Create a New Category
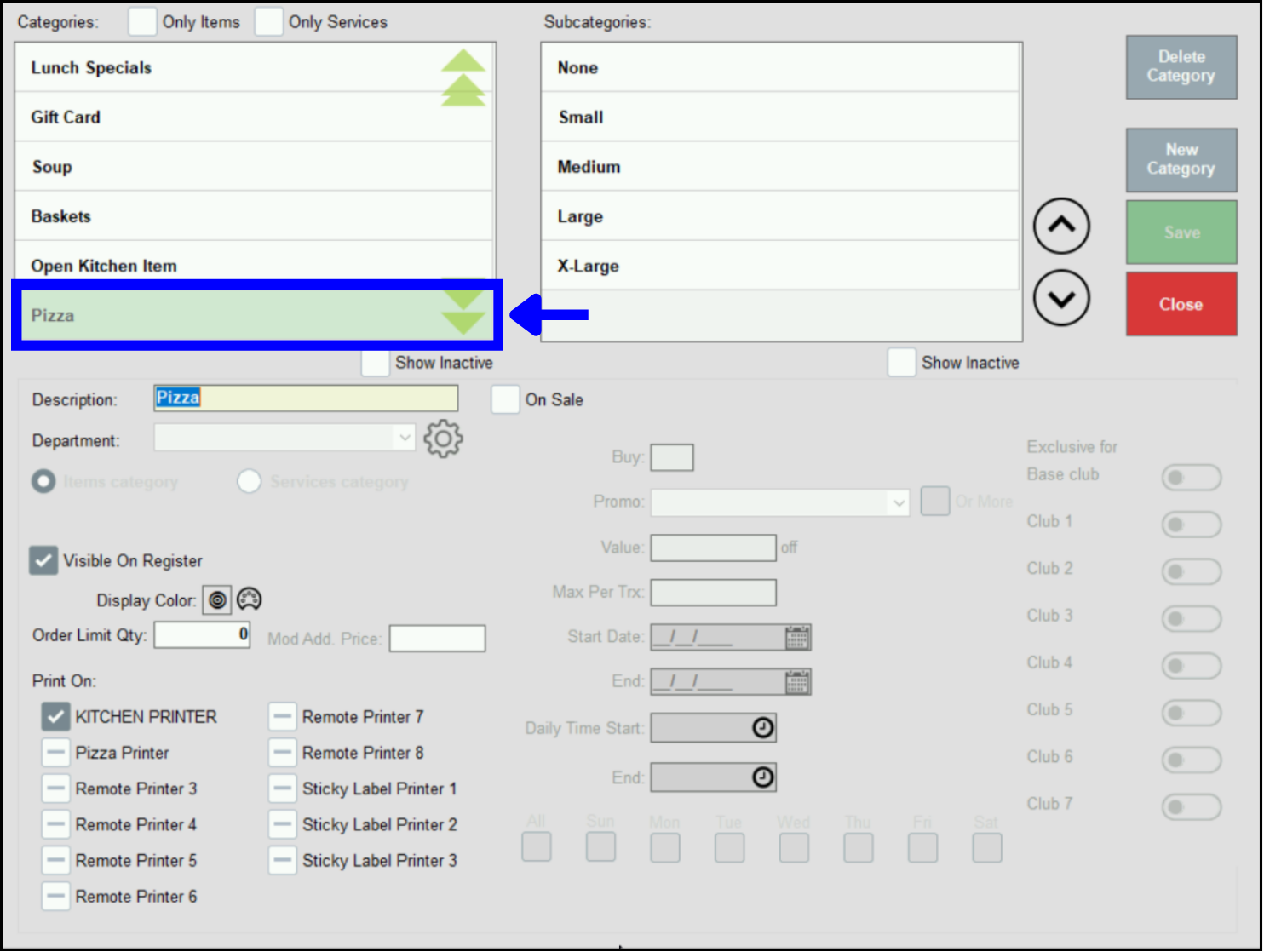This screenshot has width=1264, height=952. (1181, 159)
